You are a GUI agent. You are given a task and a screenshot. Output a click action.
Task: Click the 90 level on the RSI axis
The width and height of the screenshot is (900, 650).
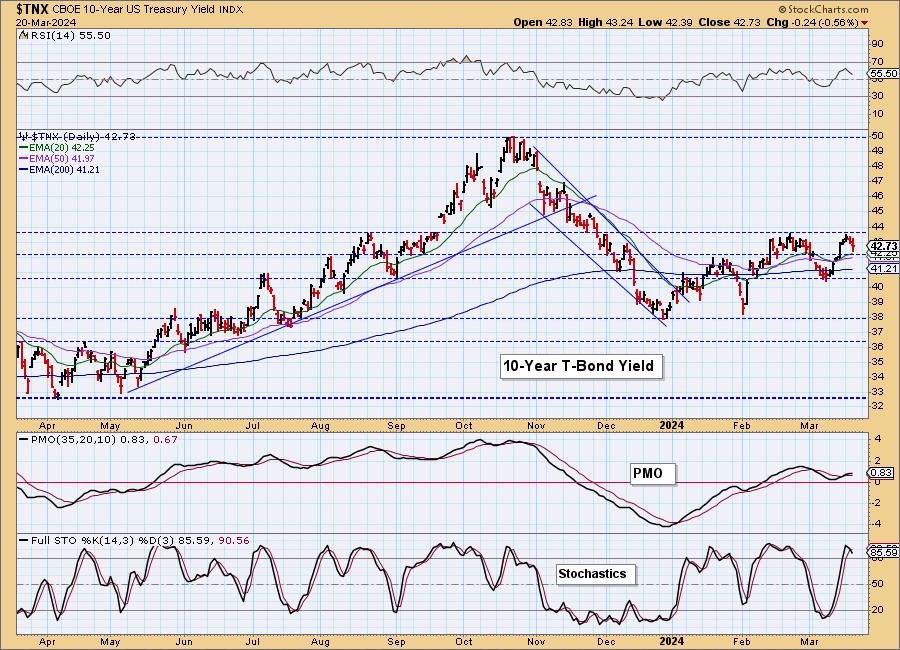[877, 44]
